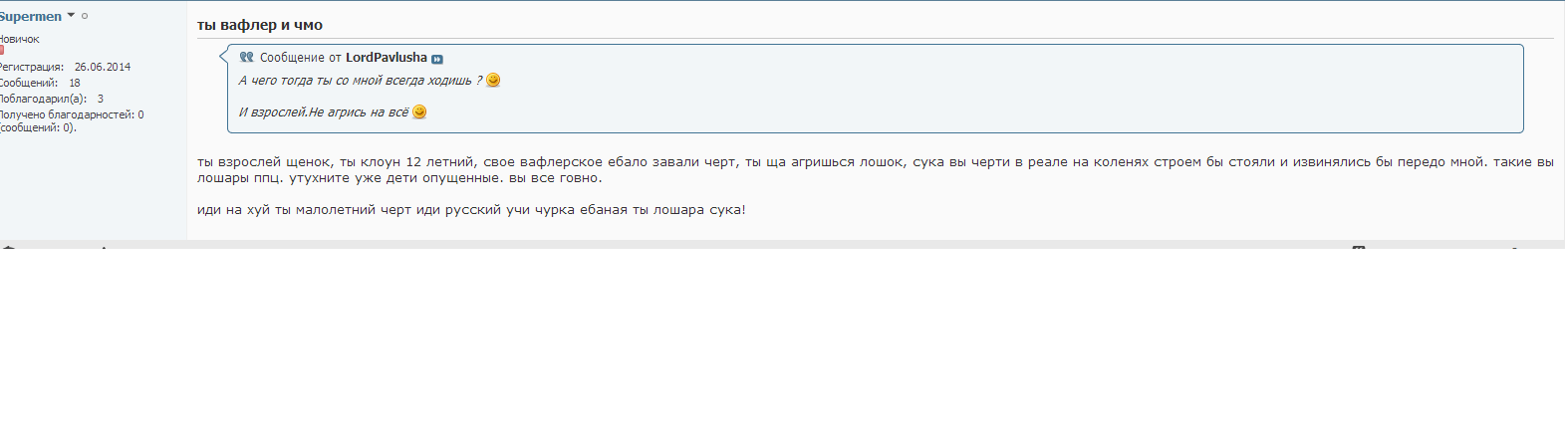Click the smiley after the quoted question
The height and width of the screenshot is (442, 1568).
[493, 81]
